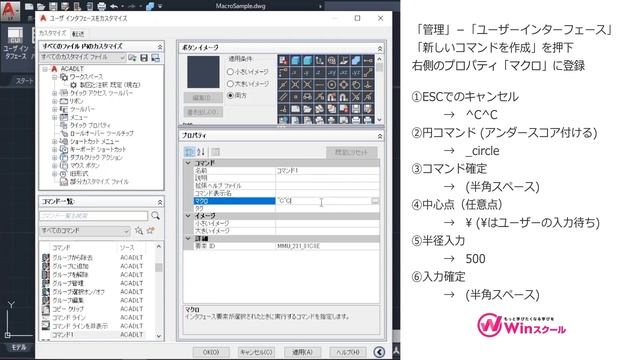Image resolution: width=640 pixels, height=360 pixels.
Task: Click the command list search field
Action: tap(93, 216)
